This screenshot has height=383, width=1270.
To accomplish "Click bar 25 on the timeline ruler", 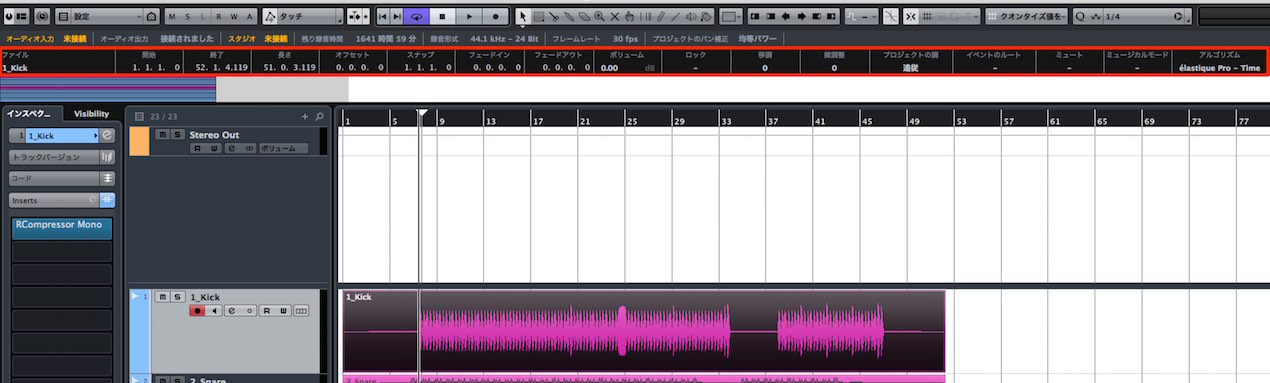I will [x=632, y=121].
